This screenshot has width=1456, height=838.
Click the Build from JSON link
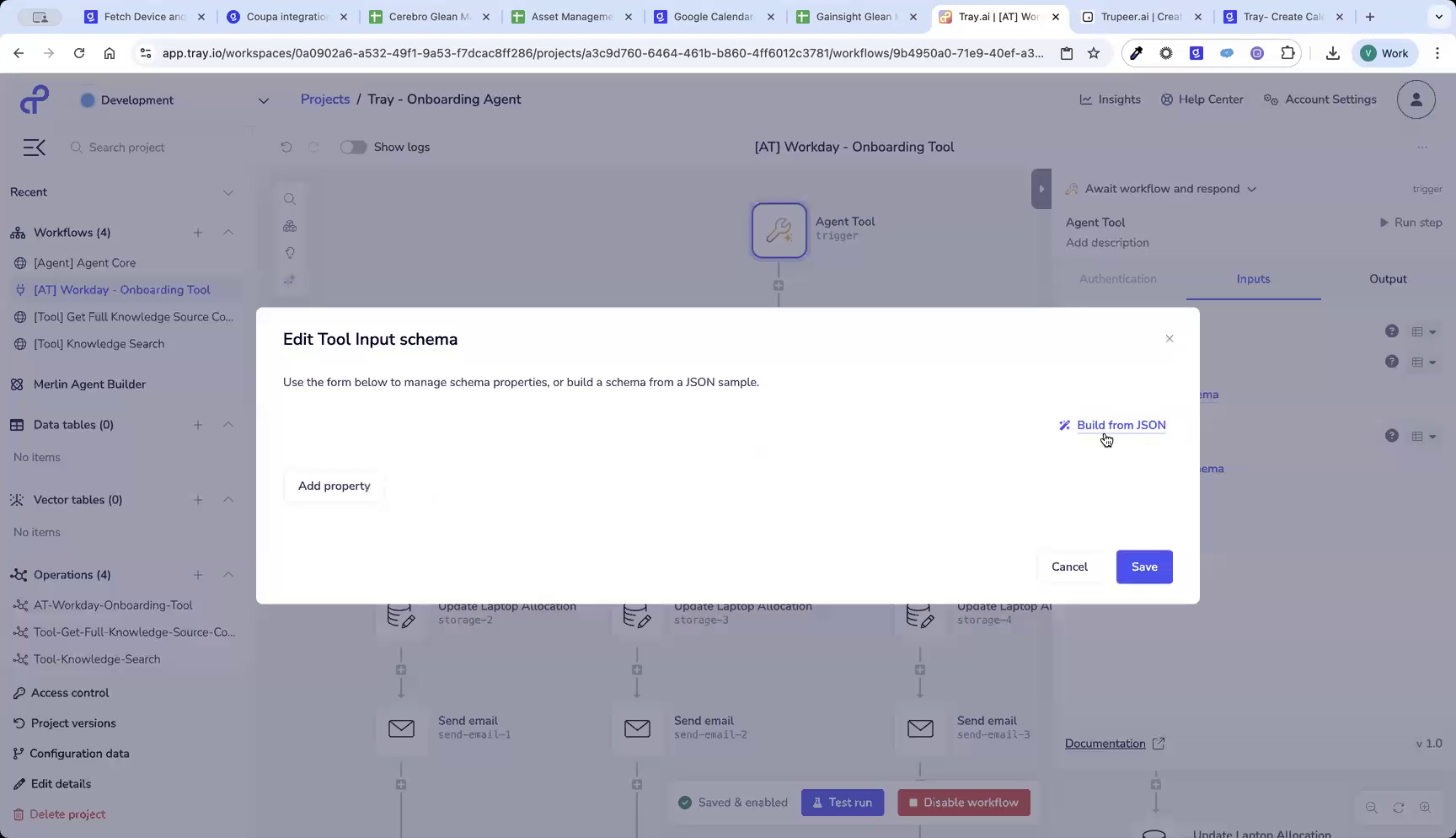tap(1121, 425)
